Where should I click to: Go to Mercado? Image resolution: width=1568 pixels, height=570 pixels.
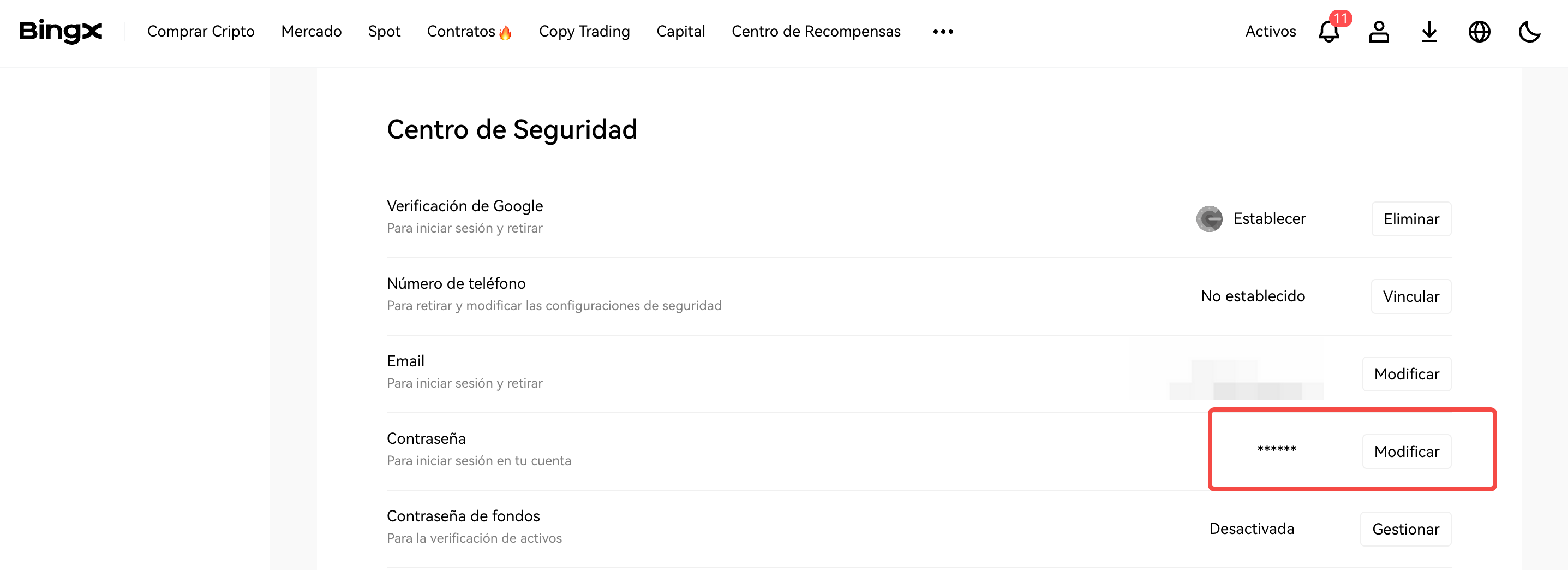[311, 32]
